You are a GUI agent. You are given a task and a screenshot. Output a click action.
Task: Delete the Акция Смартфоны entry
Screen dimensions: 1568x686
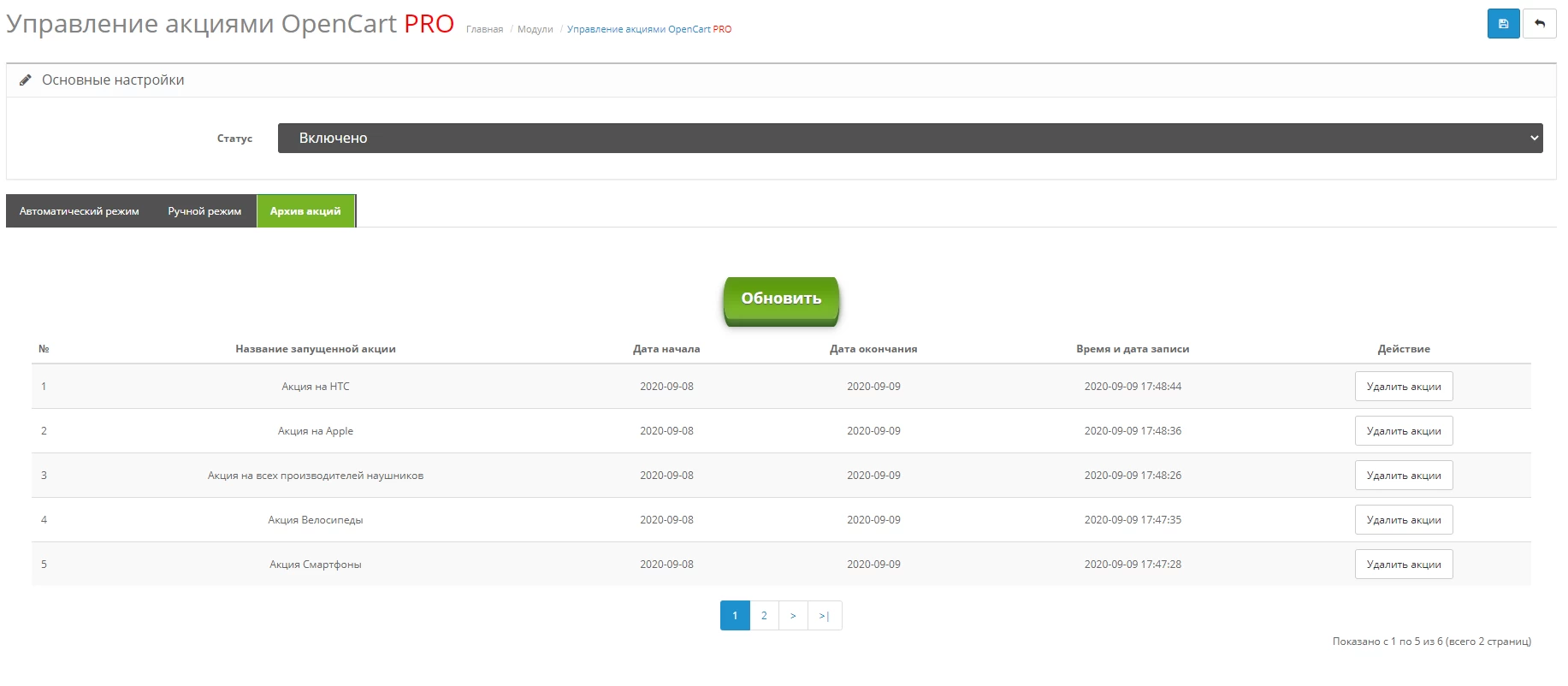click(x=1404, y=565)
